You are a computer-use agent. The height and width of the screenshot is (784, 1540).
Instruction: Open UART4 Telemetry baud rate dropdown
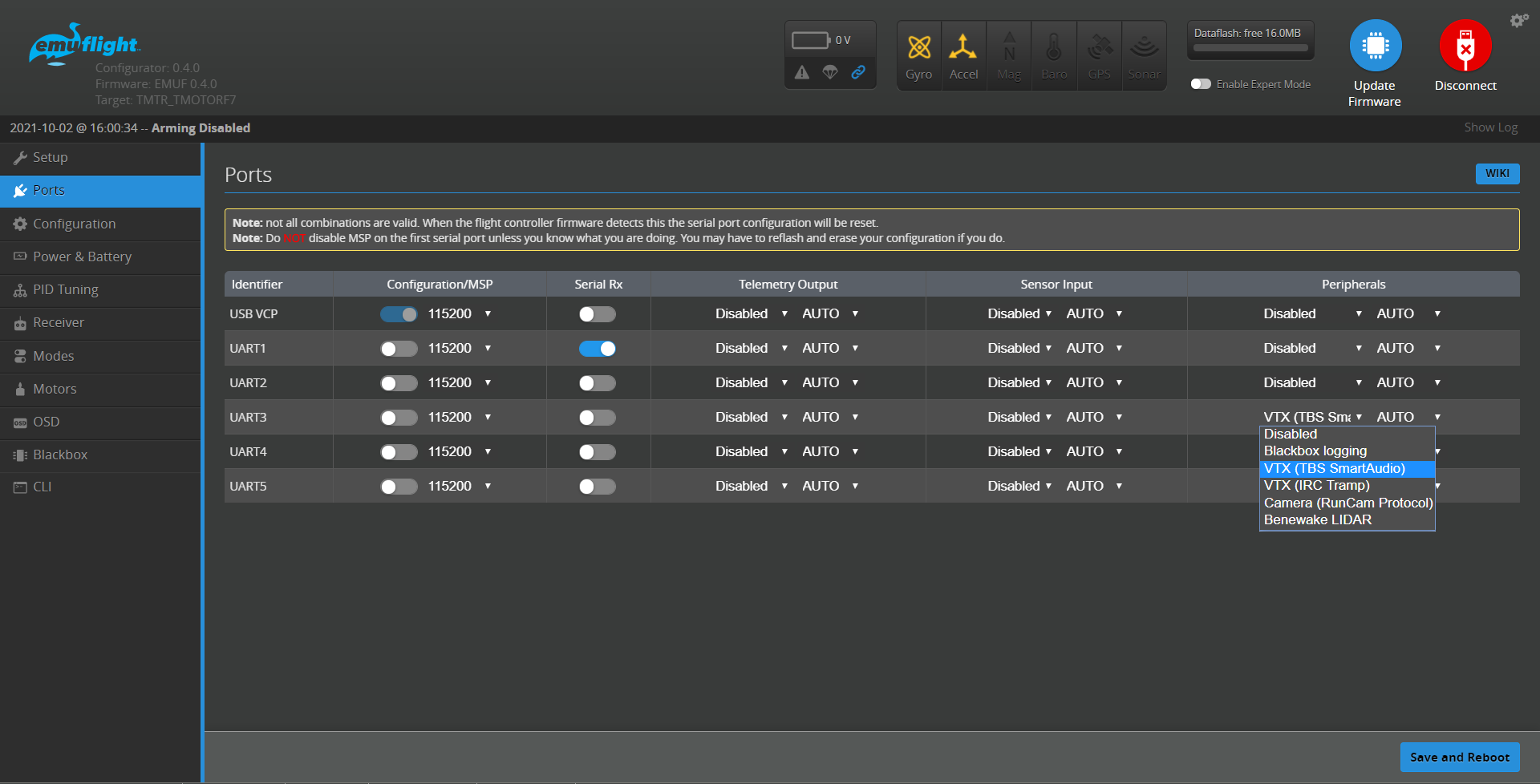pyautogui.click(x=830, y=452)
